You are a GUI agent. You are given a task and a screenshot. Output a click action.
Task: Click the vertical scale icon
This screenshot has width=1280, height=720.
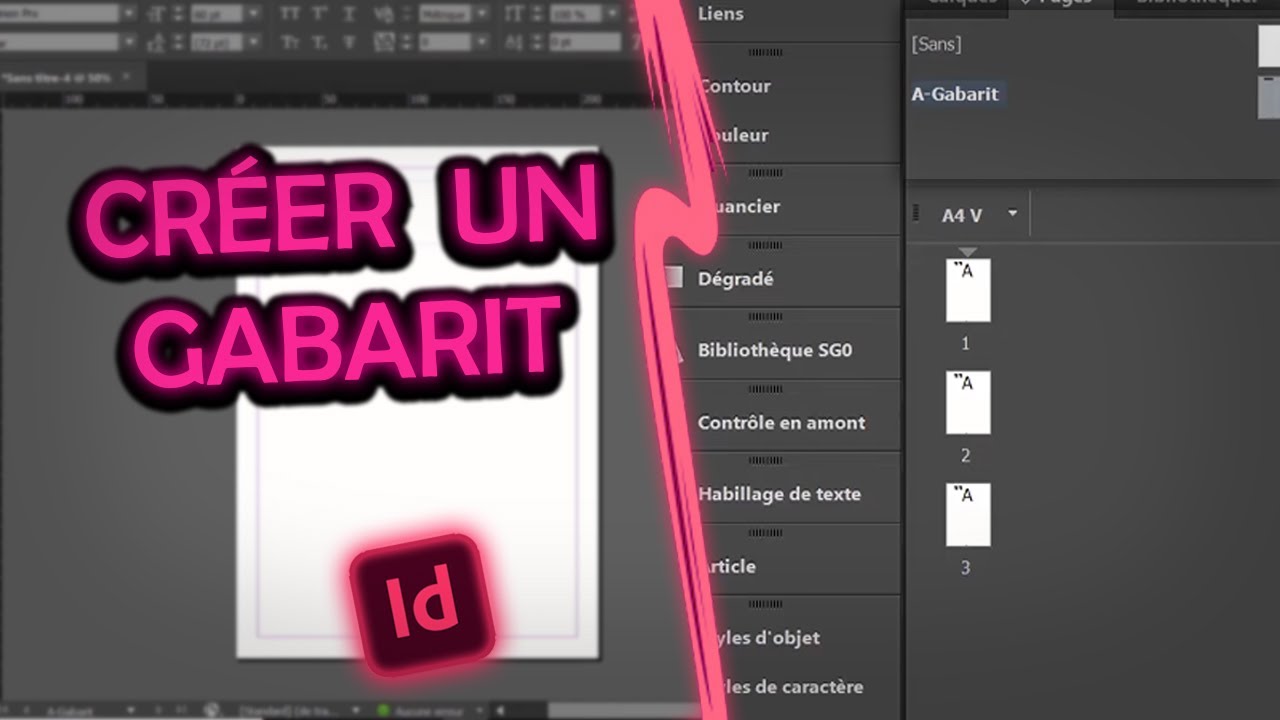pyautogui.click(x=513, y=14)
